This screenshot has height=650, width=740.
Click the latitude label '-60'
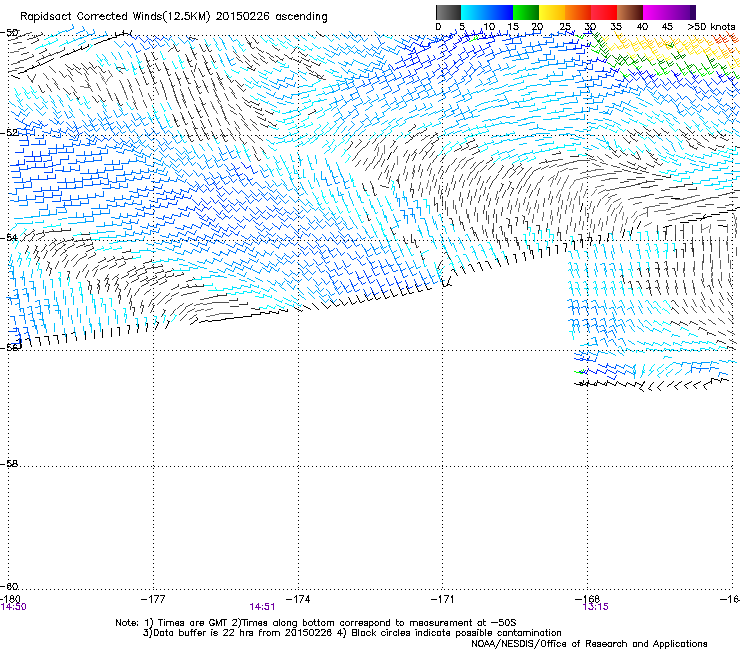coord(9,586)
